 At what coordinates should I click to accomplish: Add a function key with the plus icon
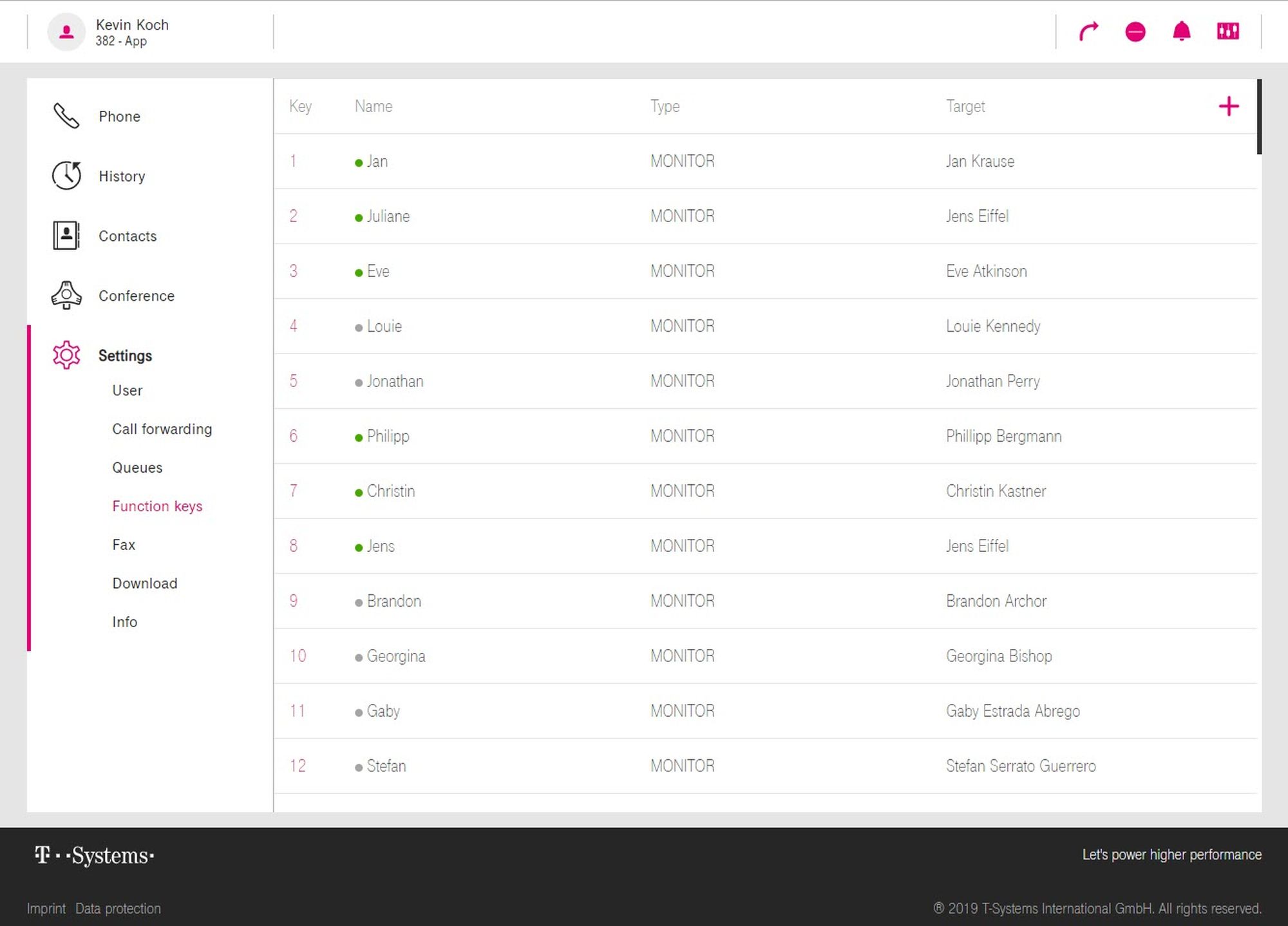coord(1228,106)
